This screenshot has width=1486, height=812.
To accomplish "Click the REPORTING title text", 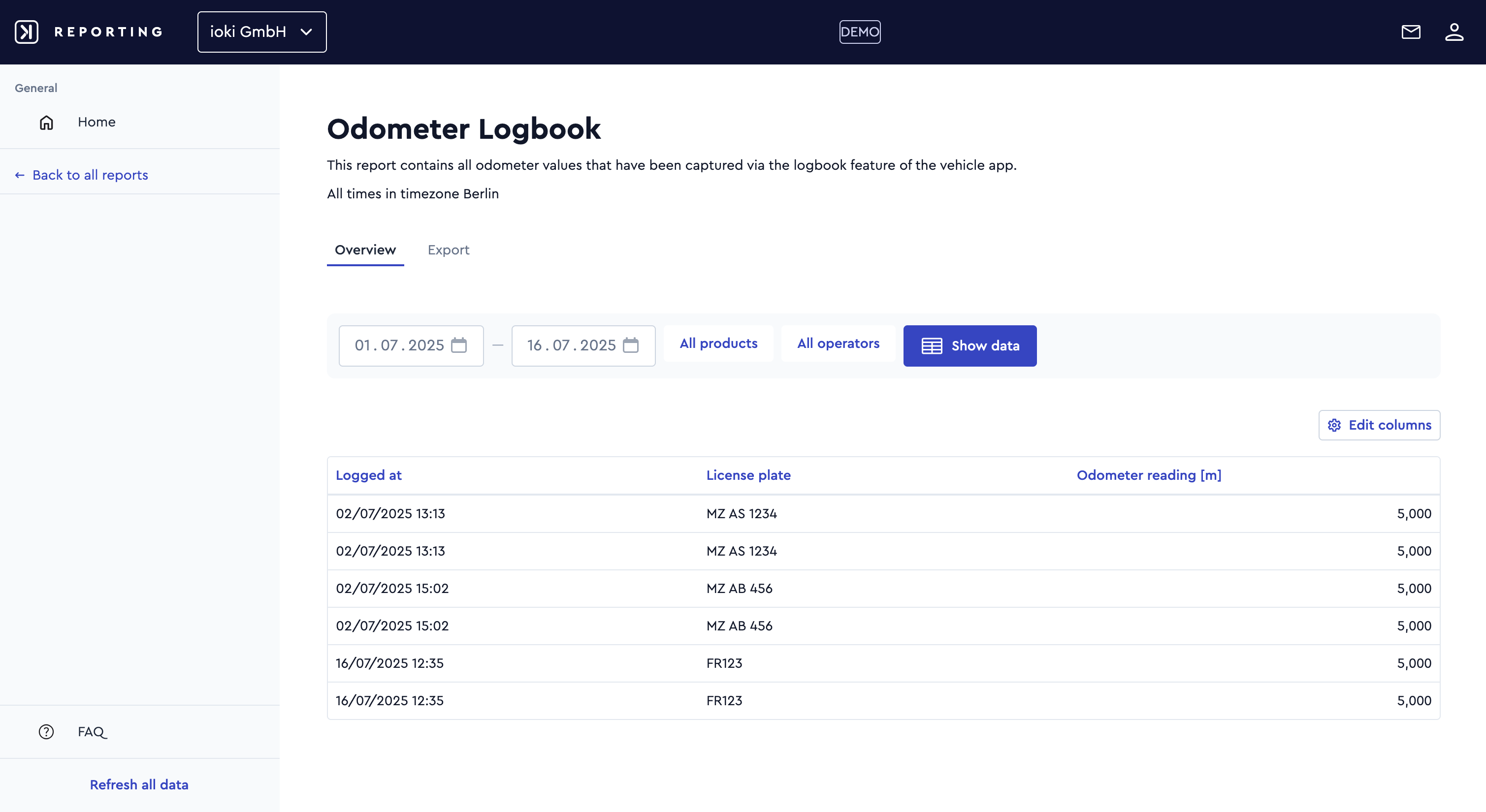I will pos(108,31).
